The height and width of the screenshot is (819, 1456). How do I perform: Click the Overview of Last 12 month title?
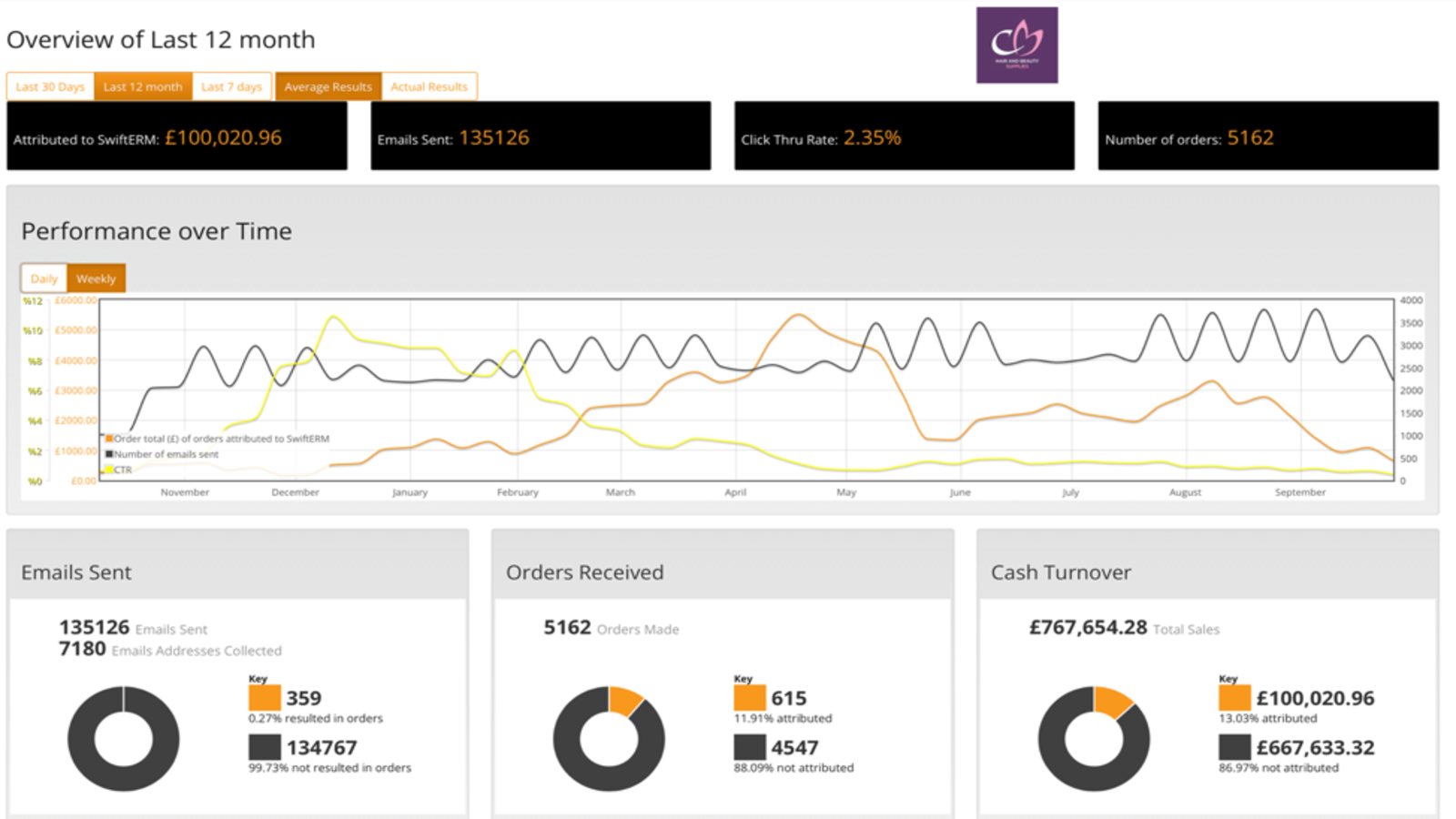pyautogui.click(x=161, y=40)
